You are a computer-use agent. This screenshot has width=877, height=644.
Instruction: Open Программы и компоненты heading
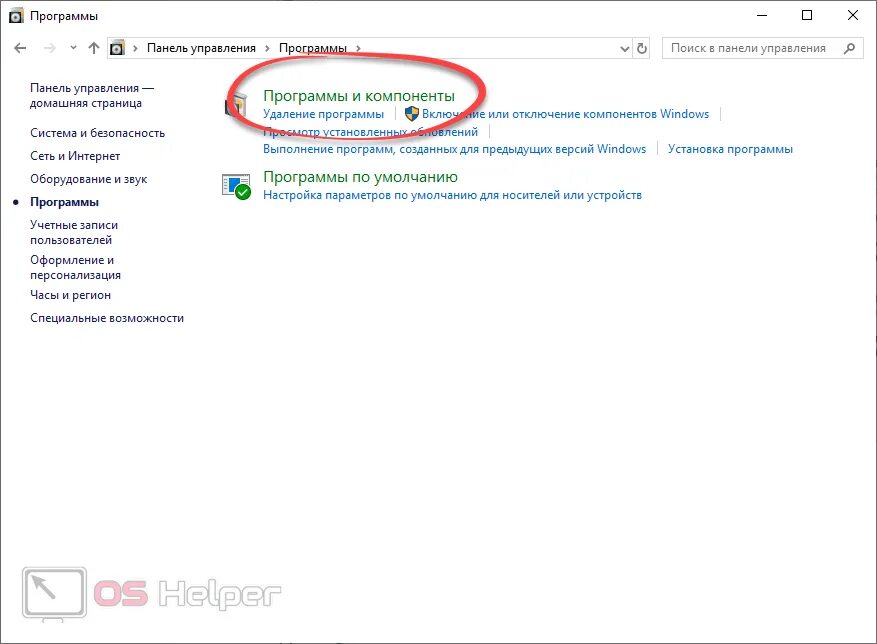[x=359, y=96]
